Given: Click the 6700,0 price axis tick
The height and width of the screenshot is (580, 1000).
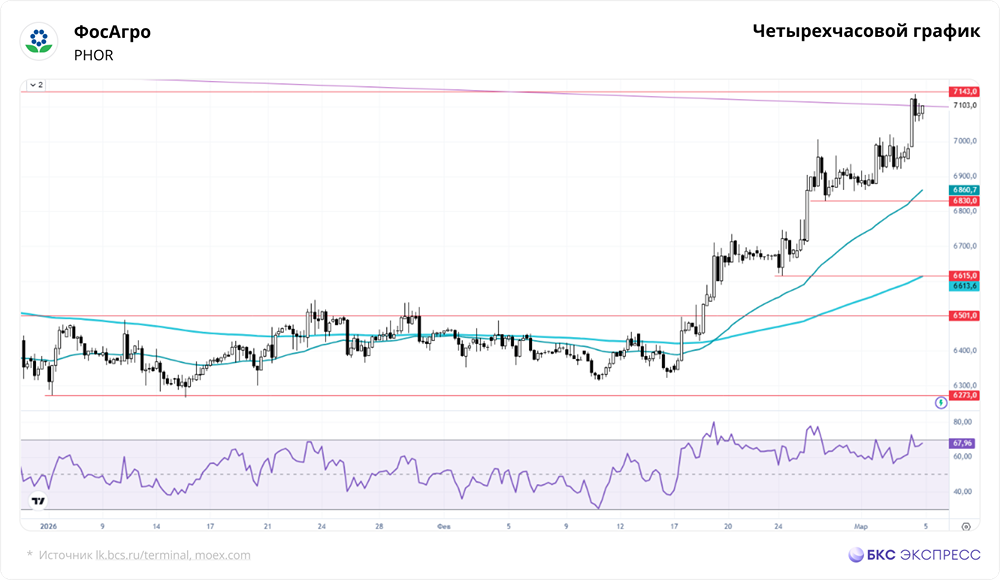Looking at the screenshot, I should (x=964, y=246).
